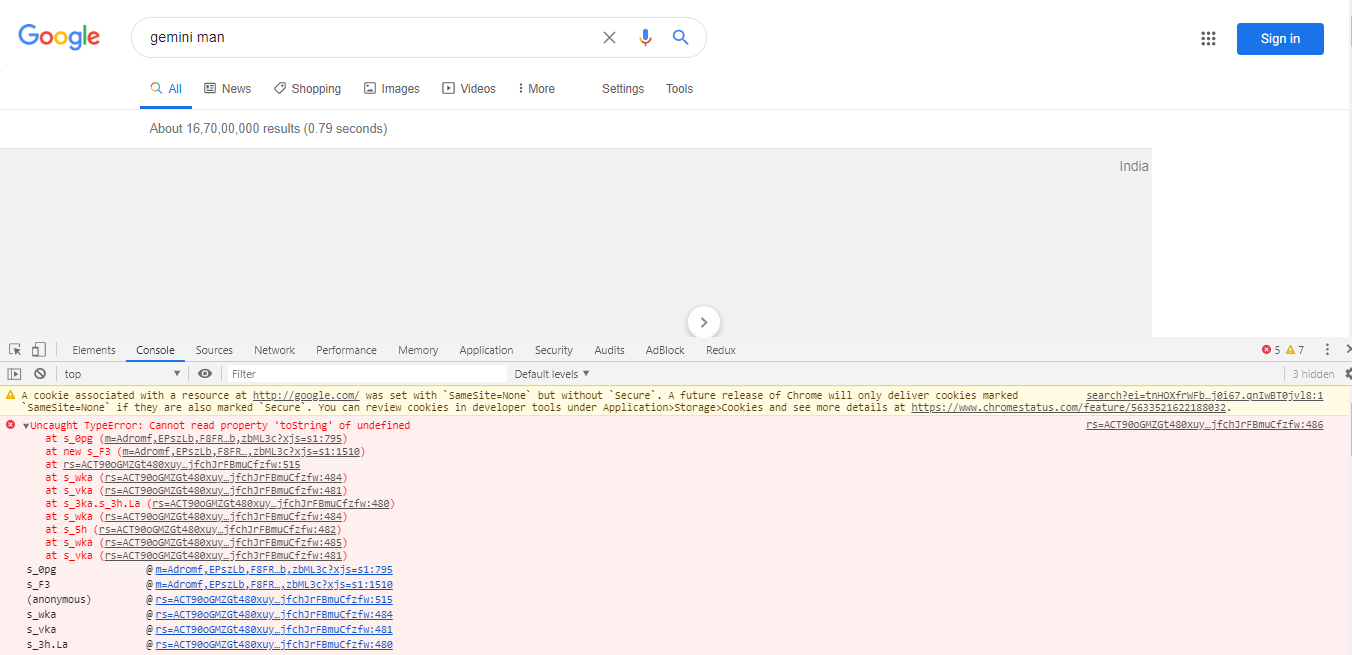This screenshot has height=655, width=1352.
Task: Click the '3 hidden' messages label
Action: 1313,374
